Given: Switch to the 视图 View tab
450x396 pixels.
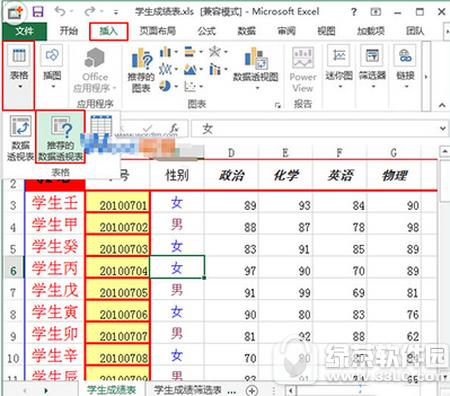Looking at the screenshot, I should click(x=326, y=31).
